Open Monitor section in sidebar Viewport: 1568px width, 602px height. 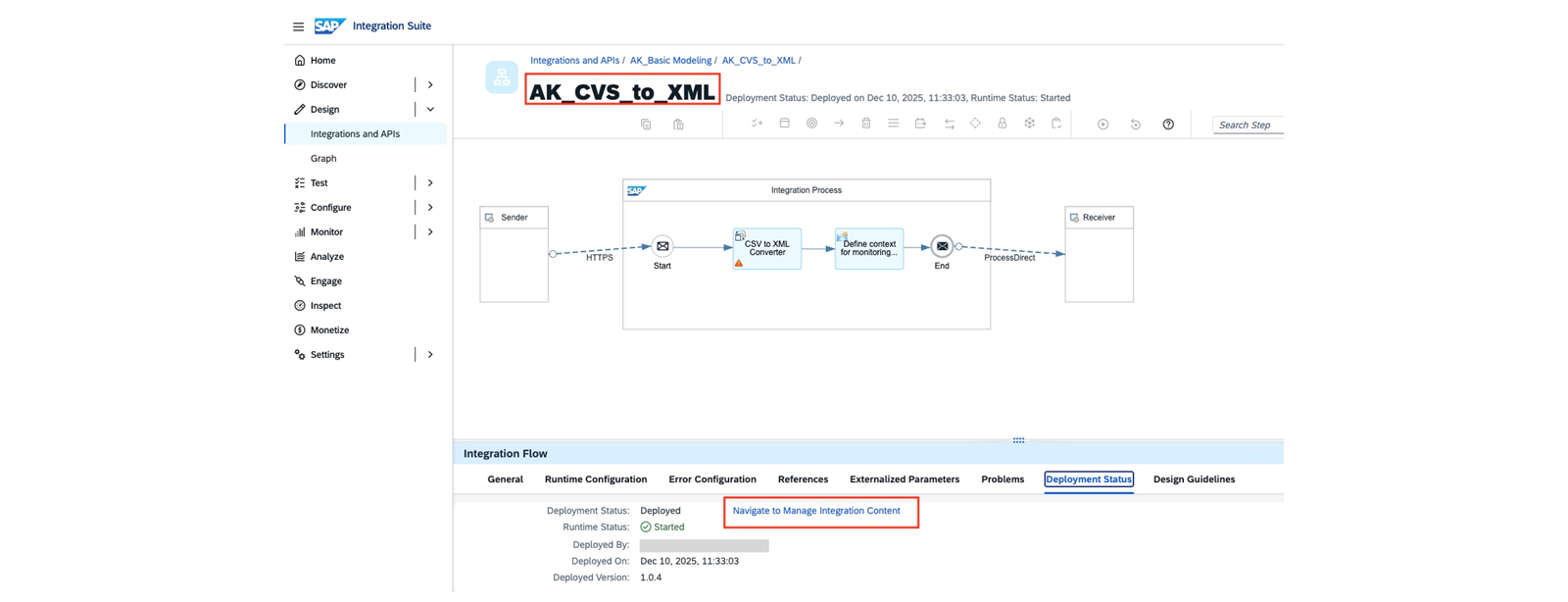point(327,232)
